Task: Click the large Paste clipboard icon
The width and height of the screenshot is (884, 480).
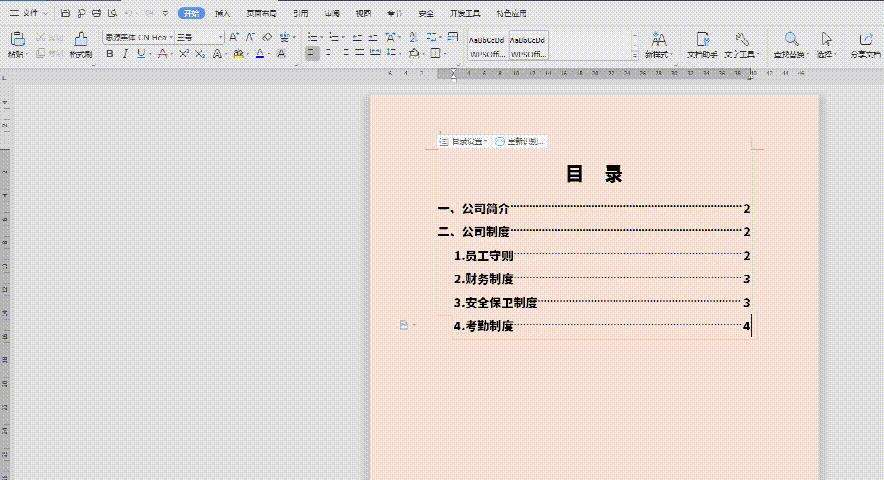Action: pos(17,38)
